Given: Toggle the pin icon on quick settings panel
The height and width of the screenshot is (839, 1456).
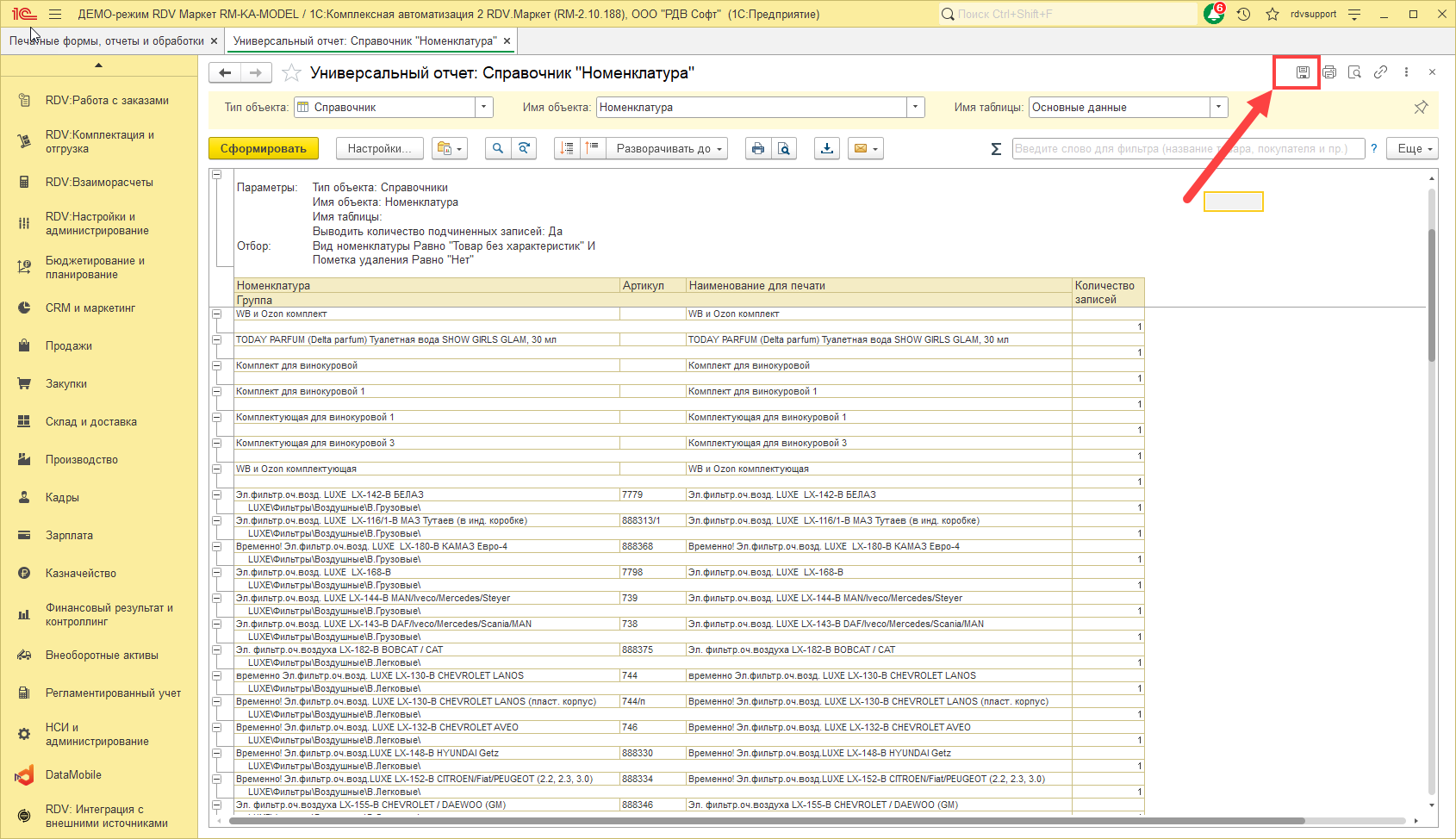Looking at the screenshot, I should click(x=1421, y=108).
